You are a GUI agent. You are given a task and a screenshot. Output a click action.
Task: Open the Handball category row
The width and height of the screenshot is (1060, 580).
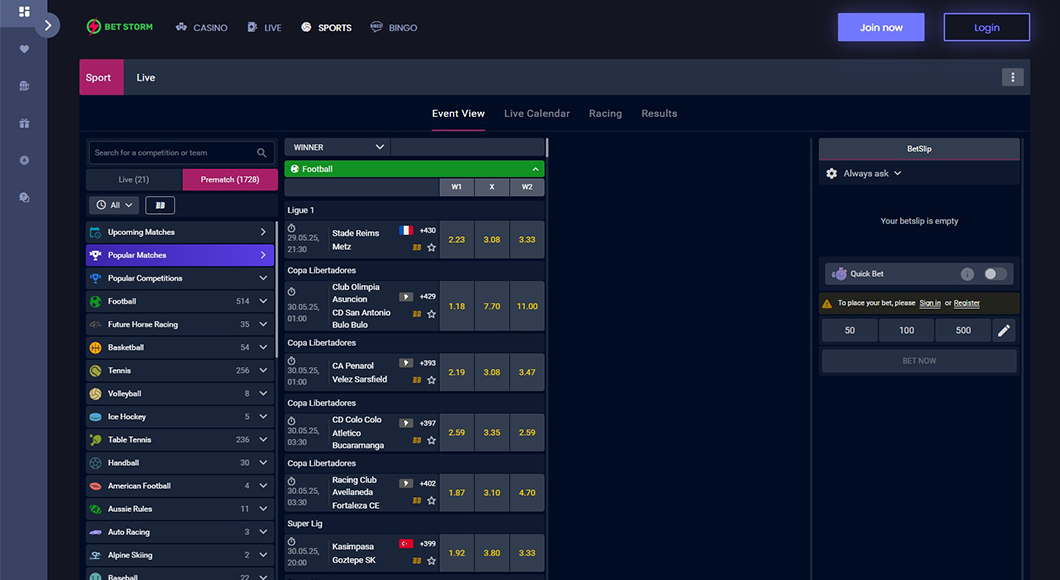point(180,462)
